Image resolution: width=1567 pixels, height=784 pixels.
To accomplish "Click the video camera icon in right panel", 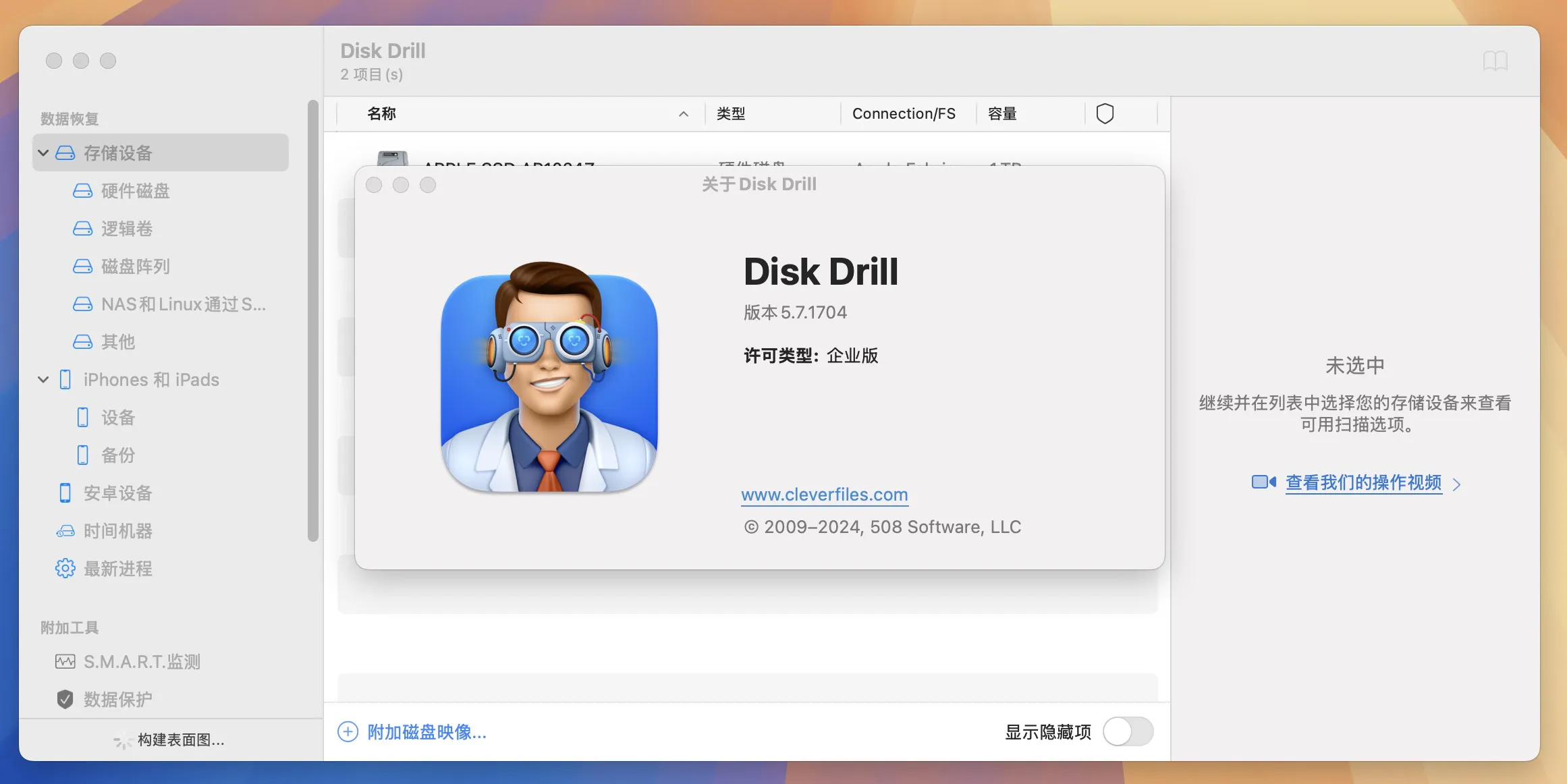I will pos(1264,482).
